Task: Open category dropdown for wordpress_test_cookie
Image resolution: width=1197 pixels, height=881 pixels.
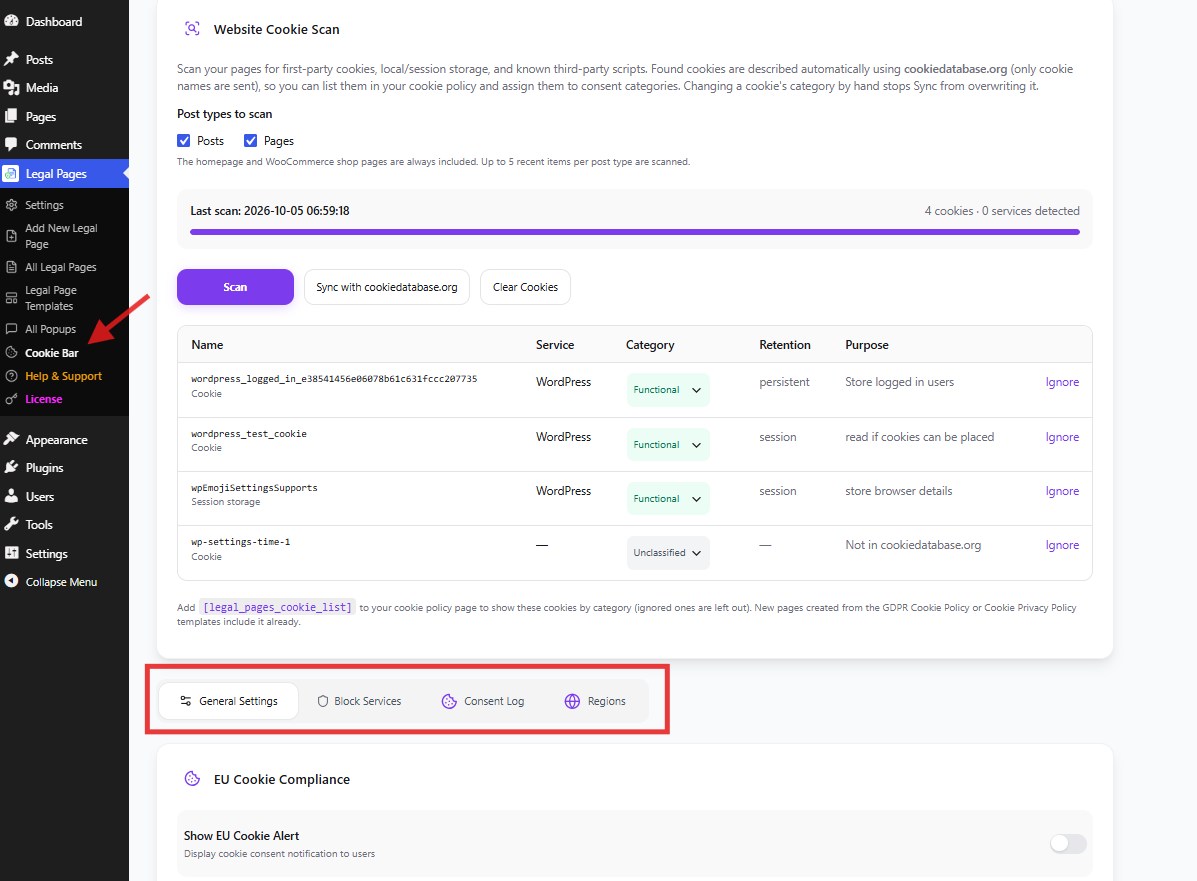Action: pos(668,444)
